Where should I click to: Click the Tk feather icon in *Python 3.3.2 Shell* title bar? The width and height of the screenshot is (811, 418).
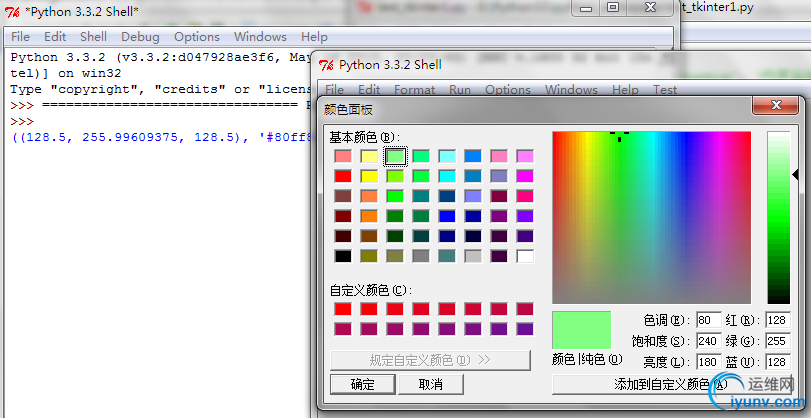click(12, 11)
